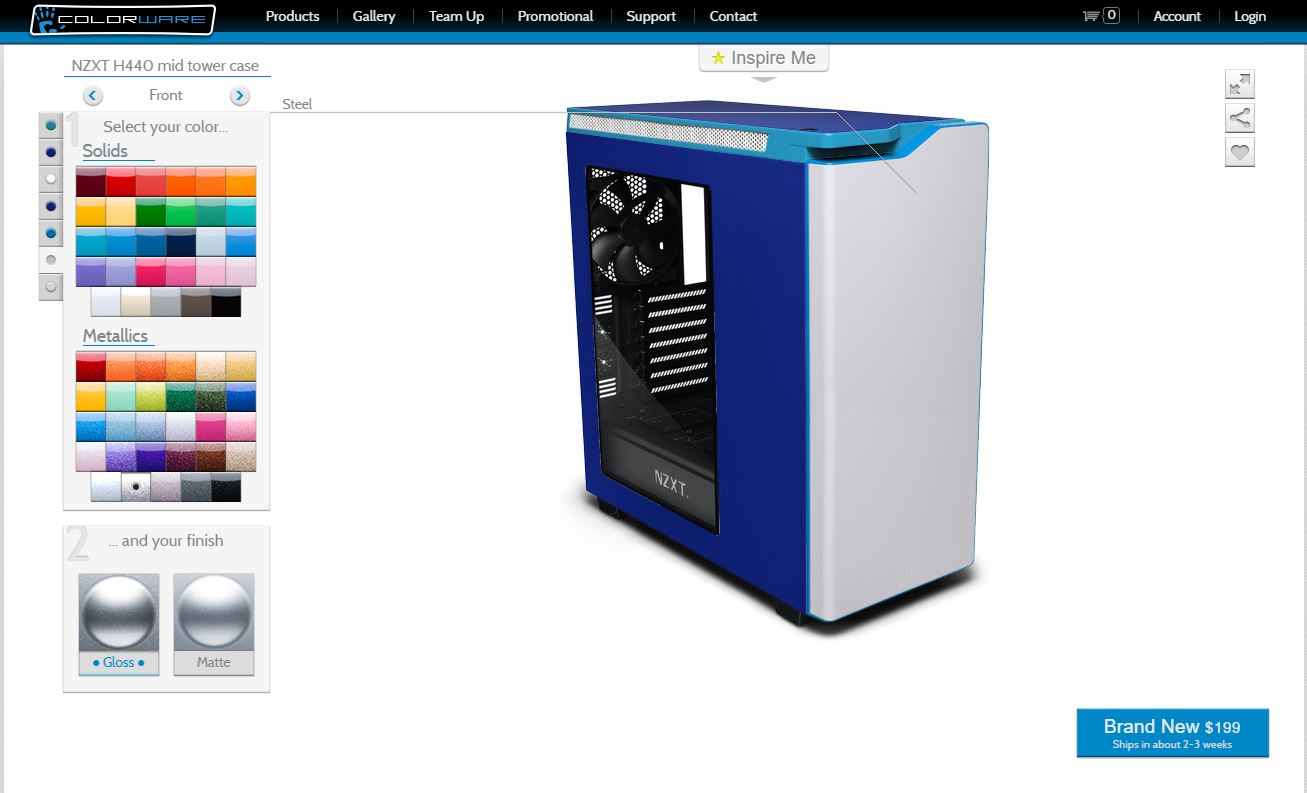
Task: Pick the bright green Solids swatch
Action: click(181, 212)
